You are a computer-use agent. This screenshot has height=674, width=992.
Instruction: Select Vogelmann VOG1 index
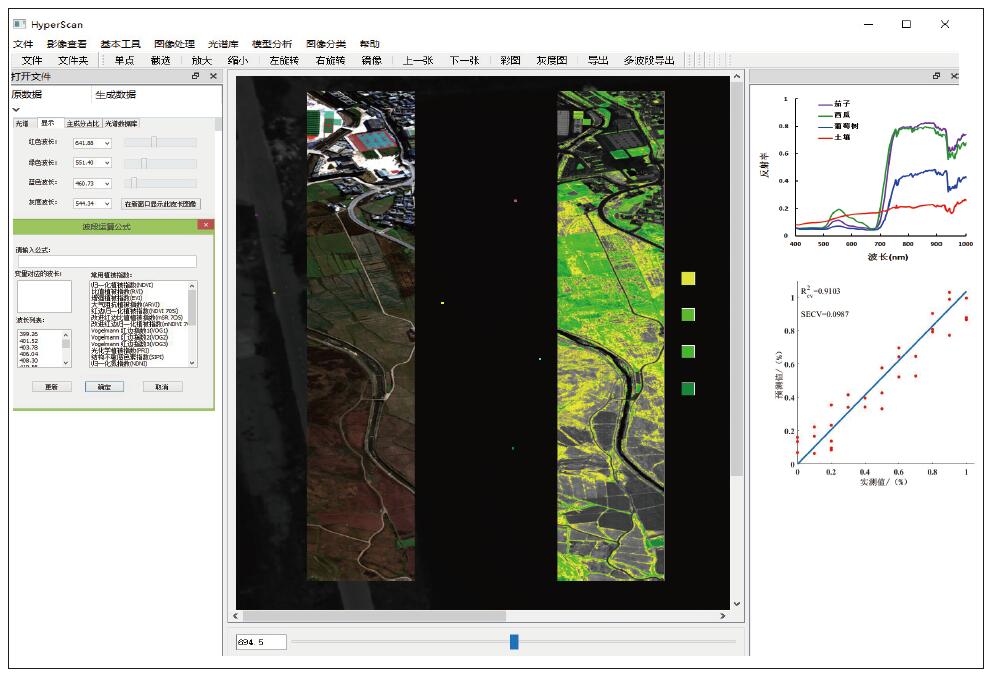(130, 330)
